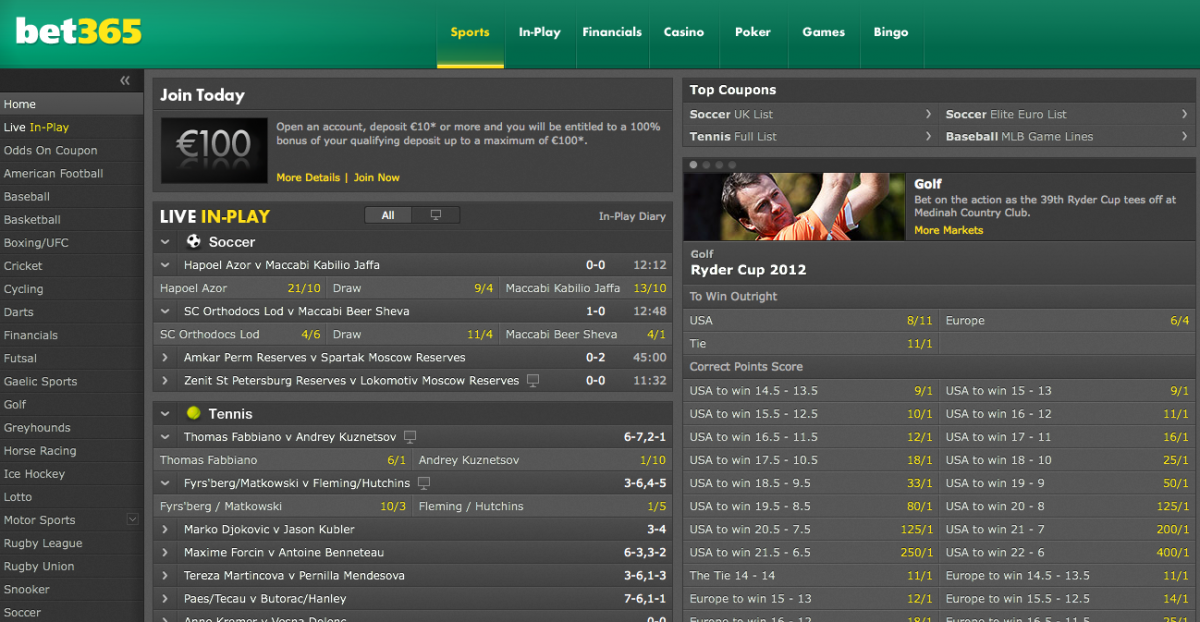Image resolution: width=1200 pixels, height=622 pixels.
Task: Open Soccer UK List coupon
Action: (811, 114)
